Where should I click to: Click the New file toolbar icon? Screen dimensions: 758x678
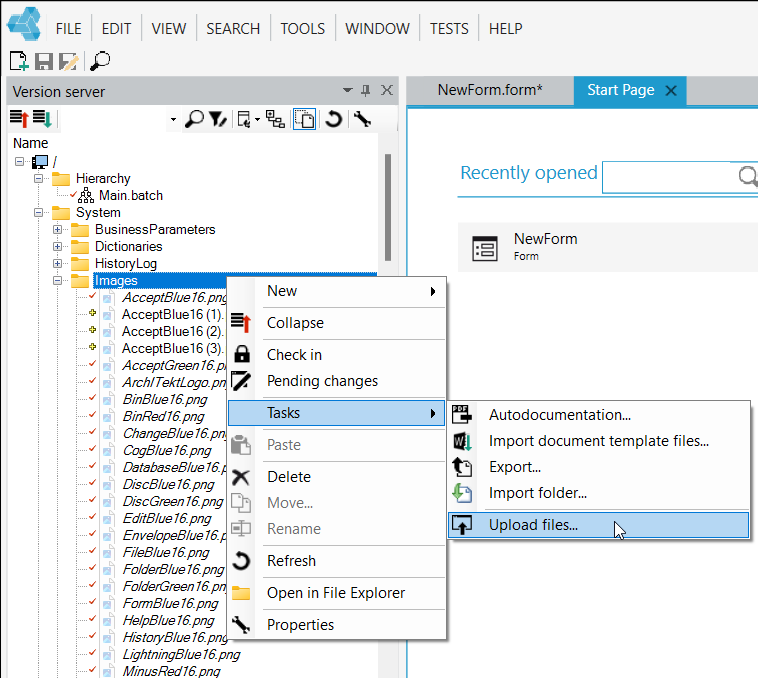pos(19,61)
